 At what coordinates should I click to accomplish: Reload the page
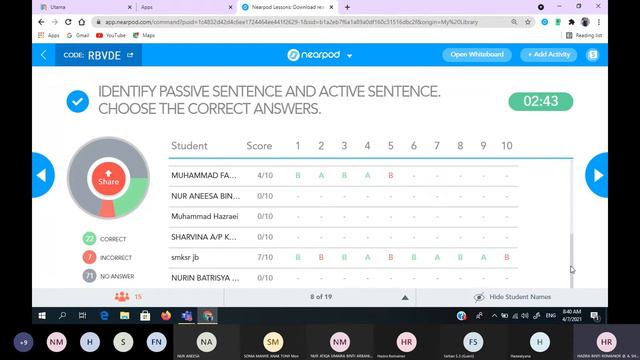pyautogui.click(x=68, y=22)
